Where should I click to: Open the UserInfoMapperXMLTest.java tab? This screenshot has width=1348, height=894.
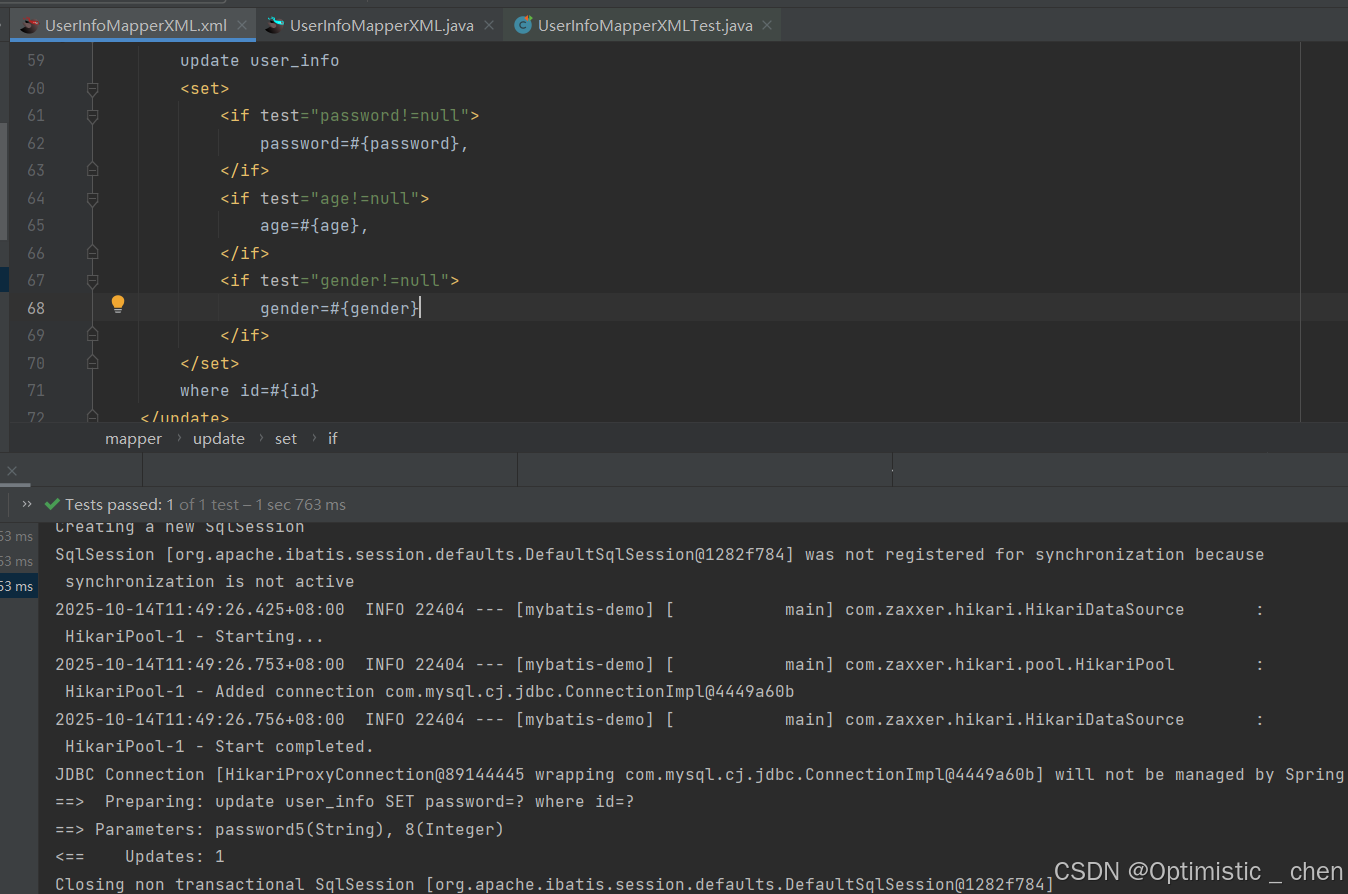click(645, 25)
